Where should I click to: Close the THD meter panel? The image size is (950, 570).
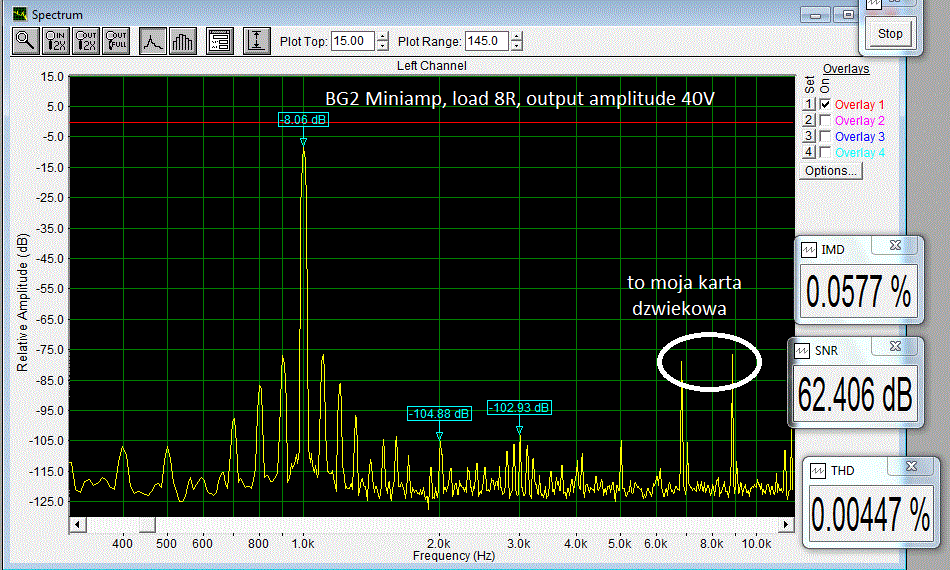(911, 466)
